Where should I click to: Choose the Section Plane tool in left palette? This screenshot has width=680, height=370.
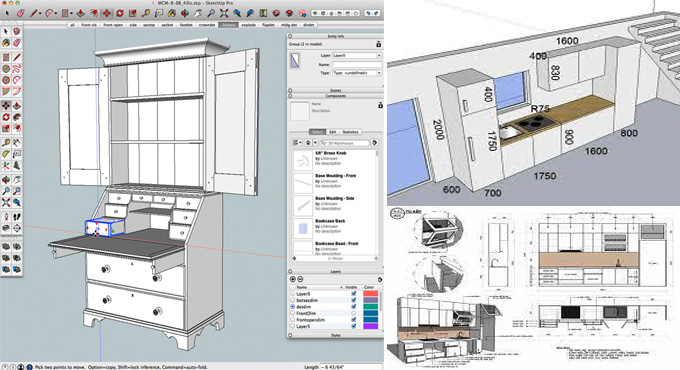16,227
